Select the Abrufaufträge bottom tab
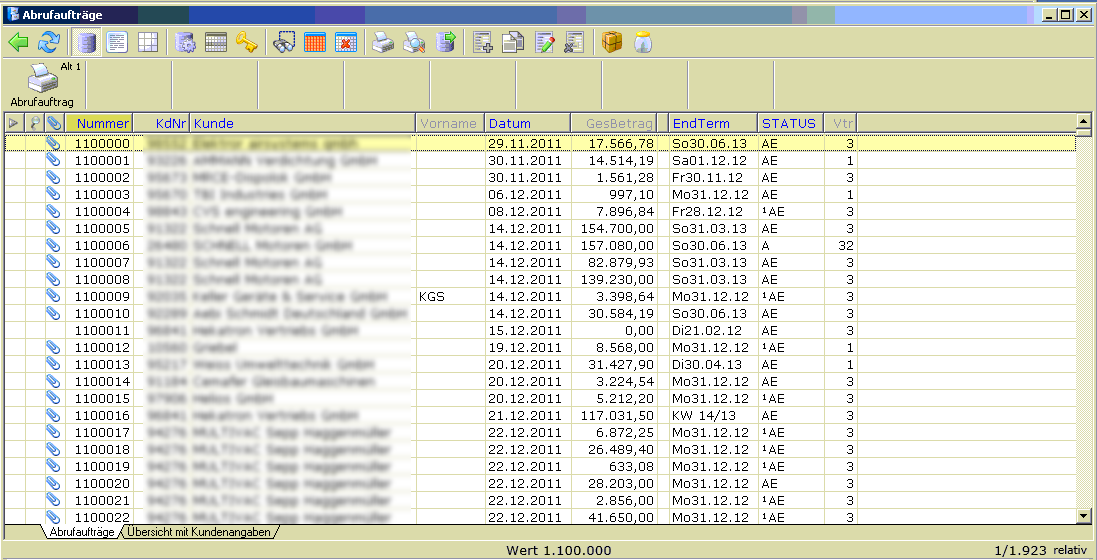Image resolution: width=1097 pixels, height=560 pixels. 80,532
